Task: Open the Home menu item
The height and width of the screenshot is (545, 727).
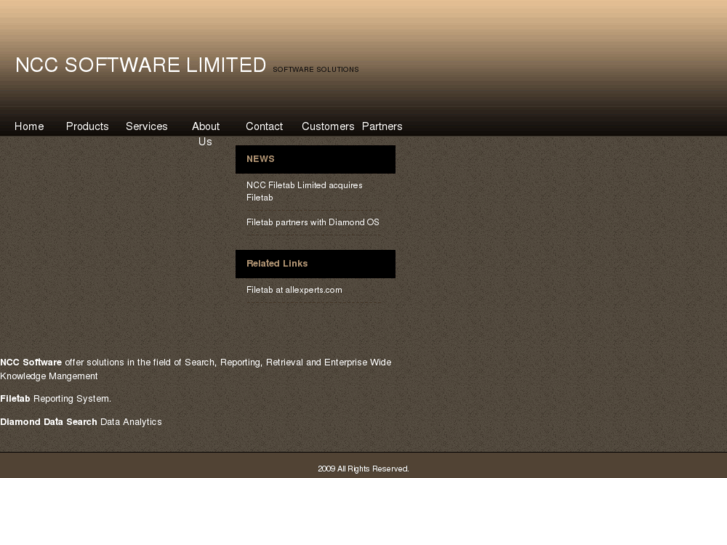Action: coord(29,126)
